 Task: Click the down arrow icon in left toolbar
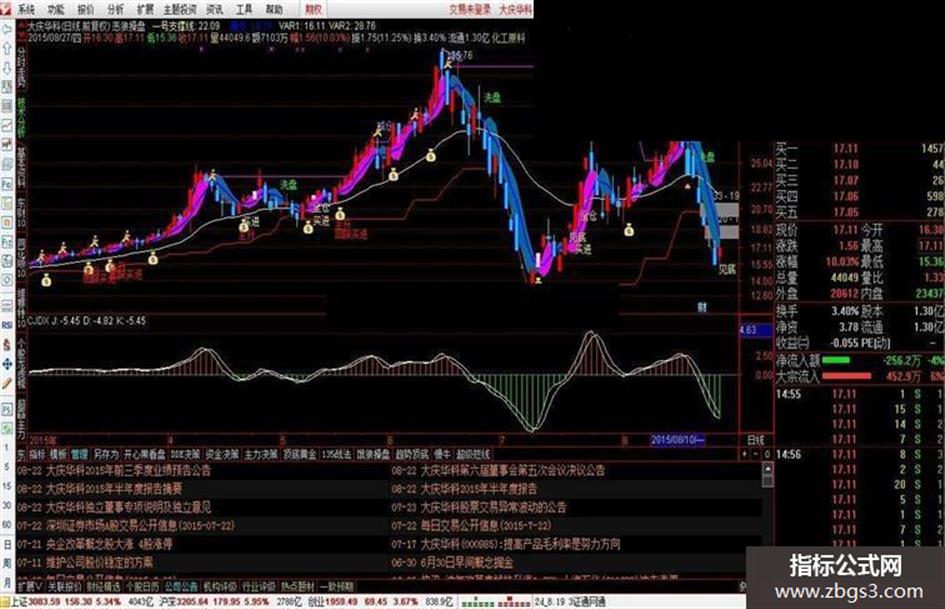(x=7, y=67)
